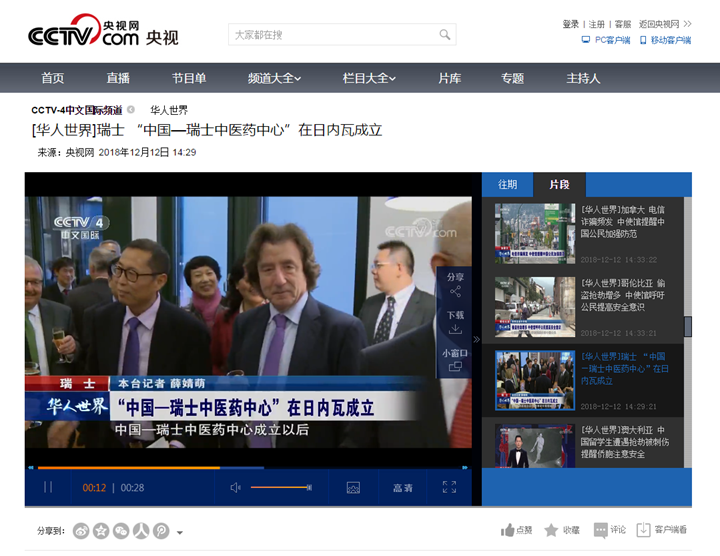720x556 pixels.
Task: Click the 注册 register link
Action: (x=596, y=24)
